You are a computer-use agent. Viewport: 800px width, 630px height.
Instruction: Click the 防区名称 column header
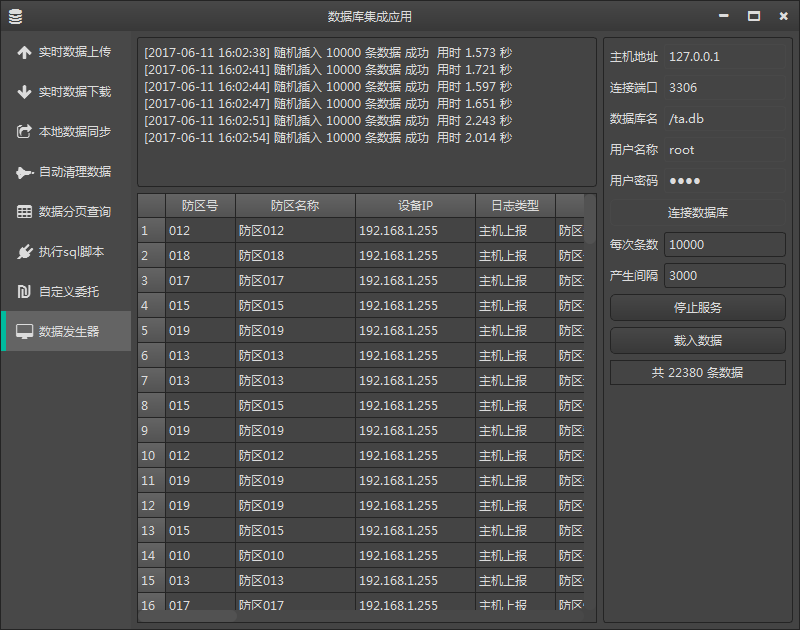pos(295,206)
